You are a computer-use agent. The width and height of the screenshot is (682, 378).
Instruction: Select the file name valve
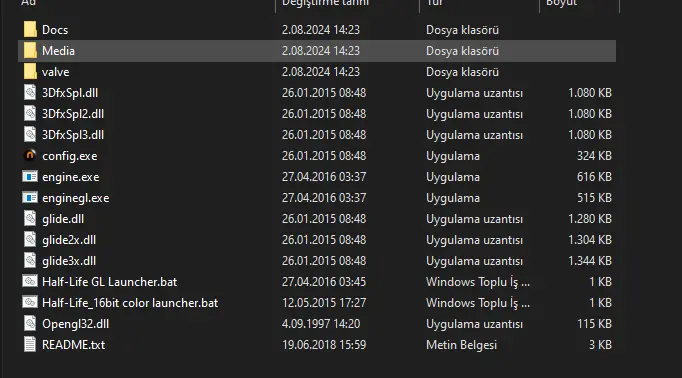(x=56, y=72)
